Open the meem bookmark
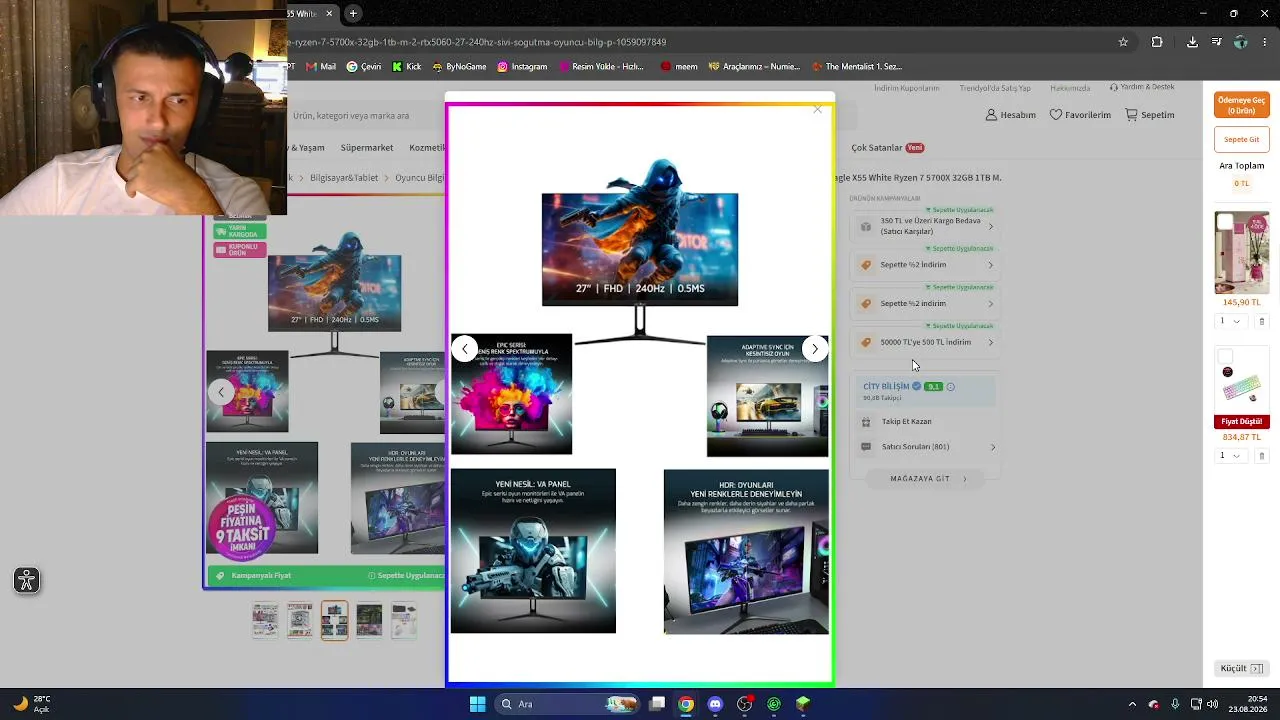 [679, 66]
